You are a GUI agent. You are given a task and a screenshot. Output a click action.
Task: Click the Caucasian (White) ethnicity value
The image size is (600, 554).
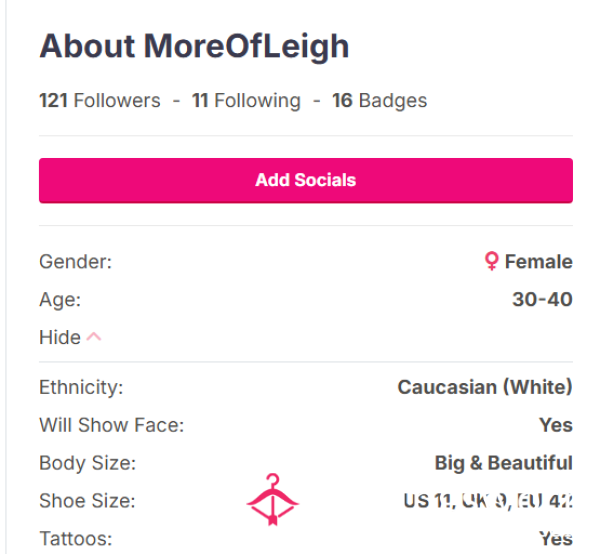485,387
